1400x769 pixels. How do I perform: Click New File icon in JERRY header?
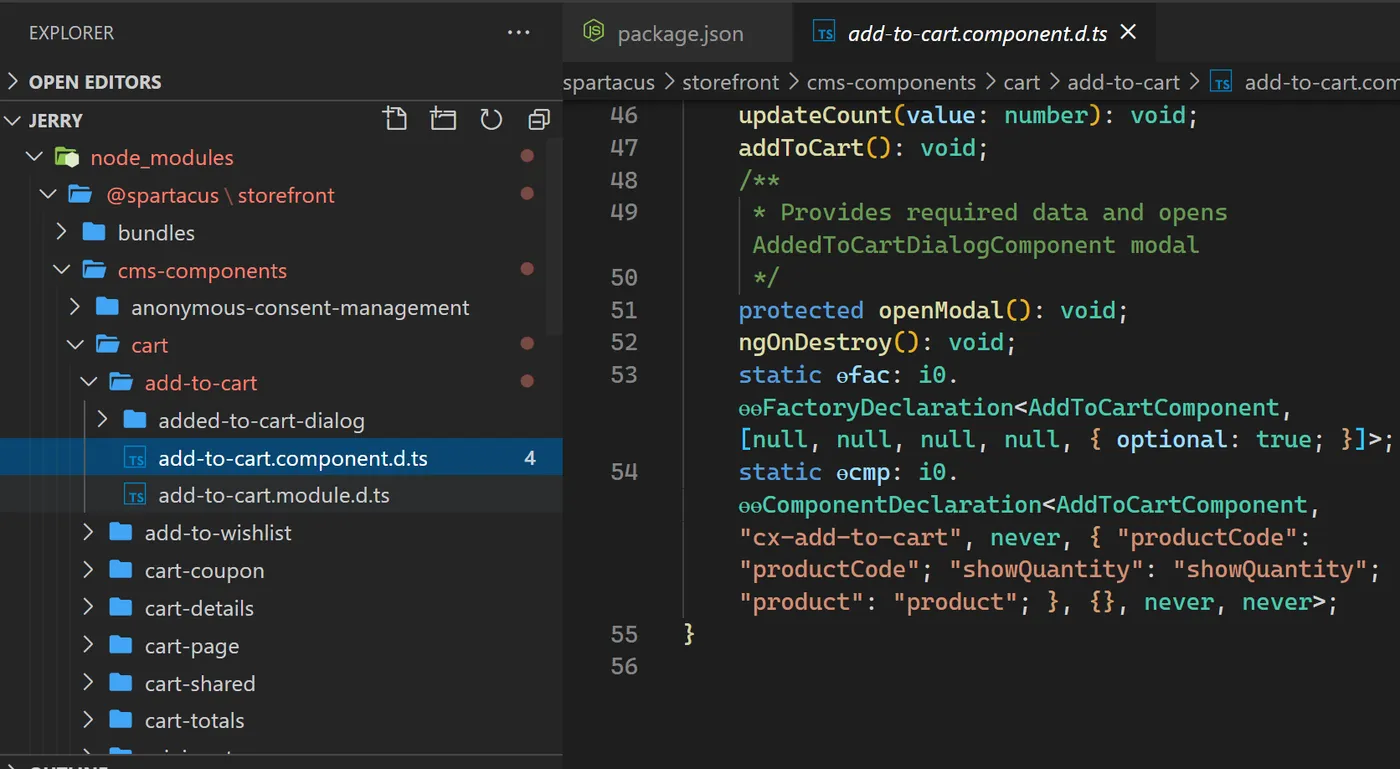click(x=395, y=120)
